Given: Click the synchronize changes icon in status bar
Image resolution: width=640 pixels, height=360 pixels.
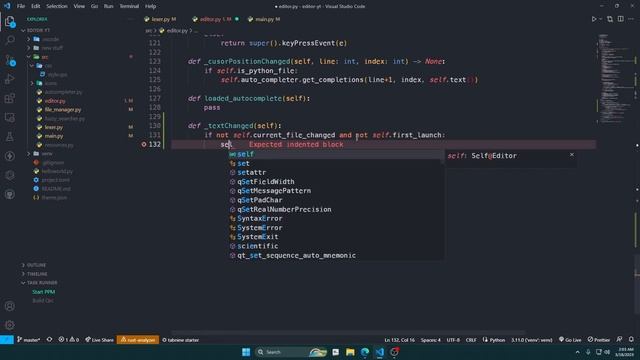Looking at the screenshot, I should [49, 340].
